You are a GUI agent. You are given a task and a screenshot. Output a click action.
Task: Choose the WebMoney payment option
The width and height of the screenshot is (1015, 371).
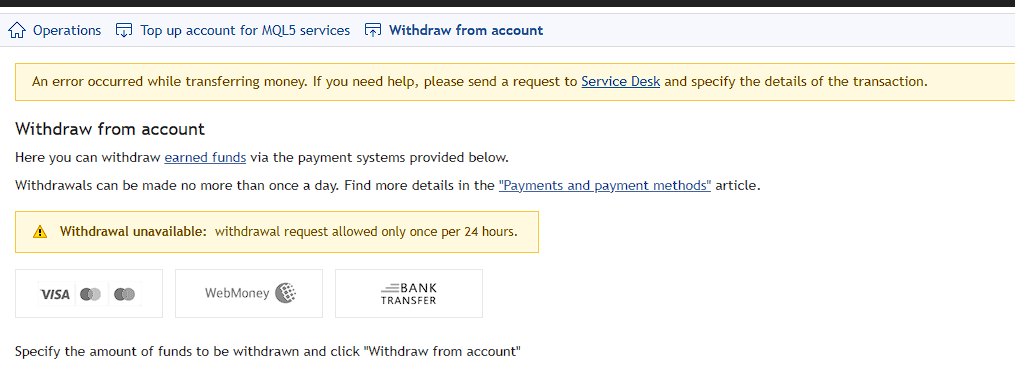tap(249, 293)
